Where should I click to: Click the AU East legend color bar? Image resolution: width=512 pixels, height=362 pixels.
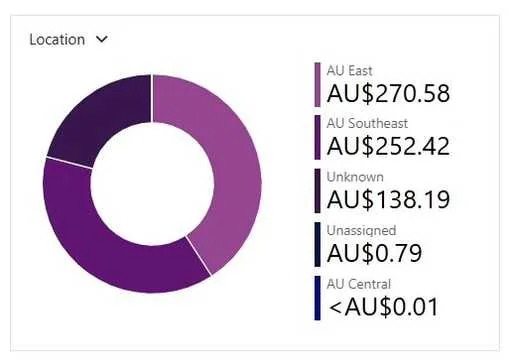tap(317, 85)
